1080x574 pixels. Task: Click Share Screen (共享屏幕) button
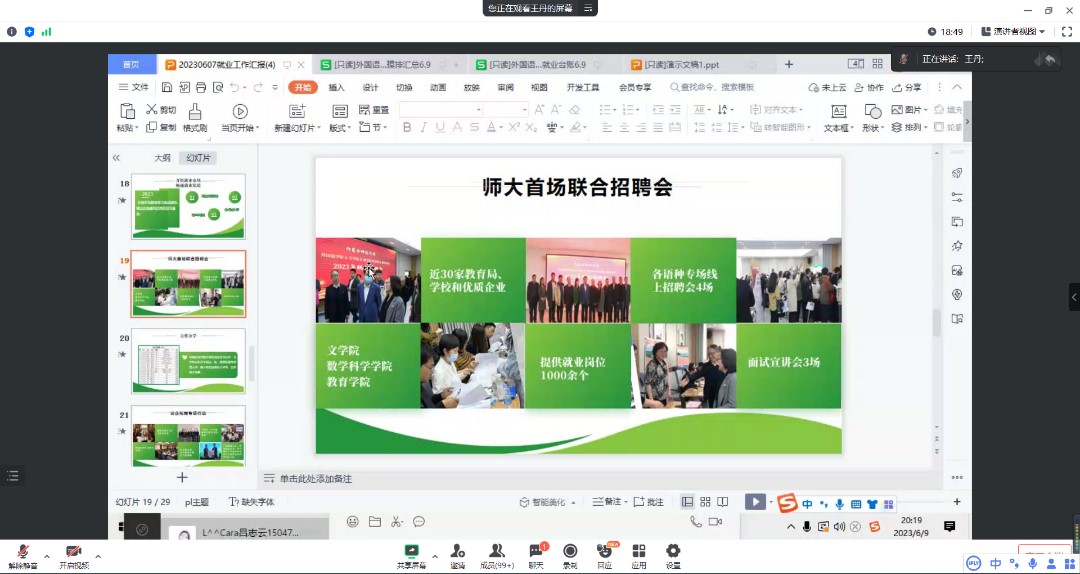click(x=412, y=556)
